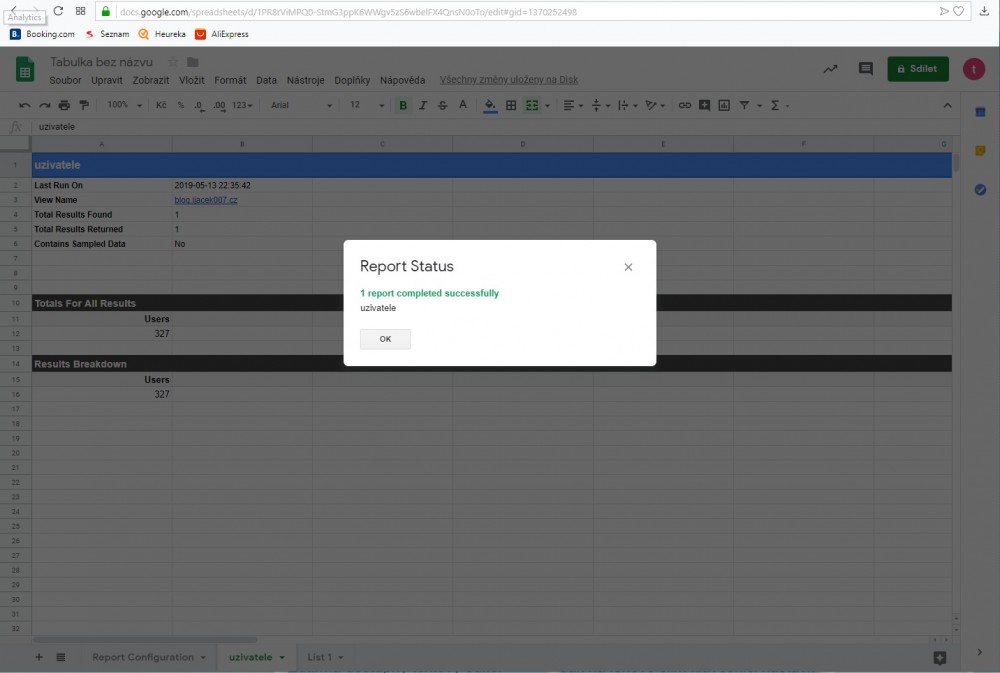Viewport: 1000px width, 673px height.
Task: Open the activity trend icon
Action: pos(830,69)
